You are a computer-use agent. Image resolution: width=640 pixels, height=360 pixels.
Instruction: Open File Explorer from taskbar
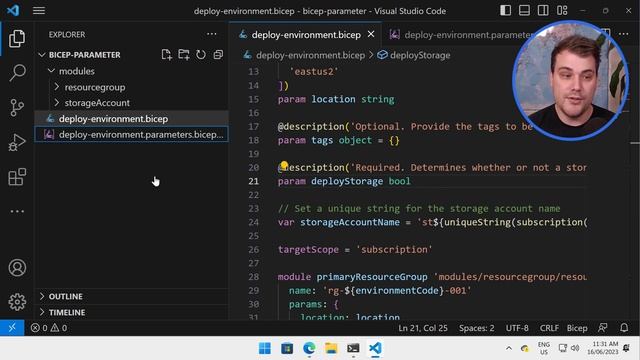(x=331, y=348)
